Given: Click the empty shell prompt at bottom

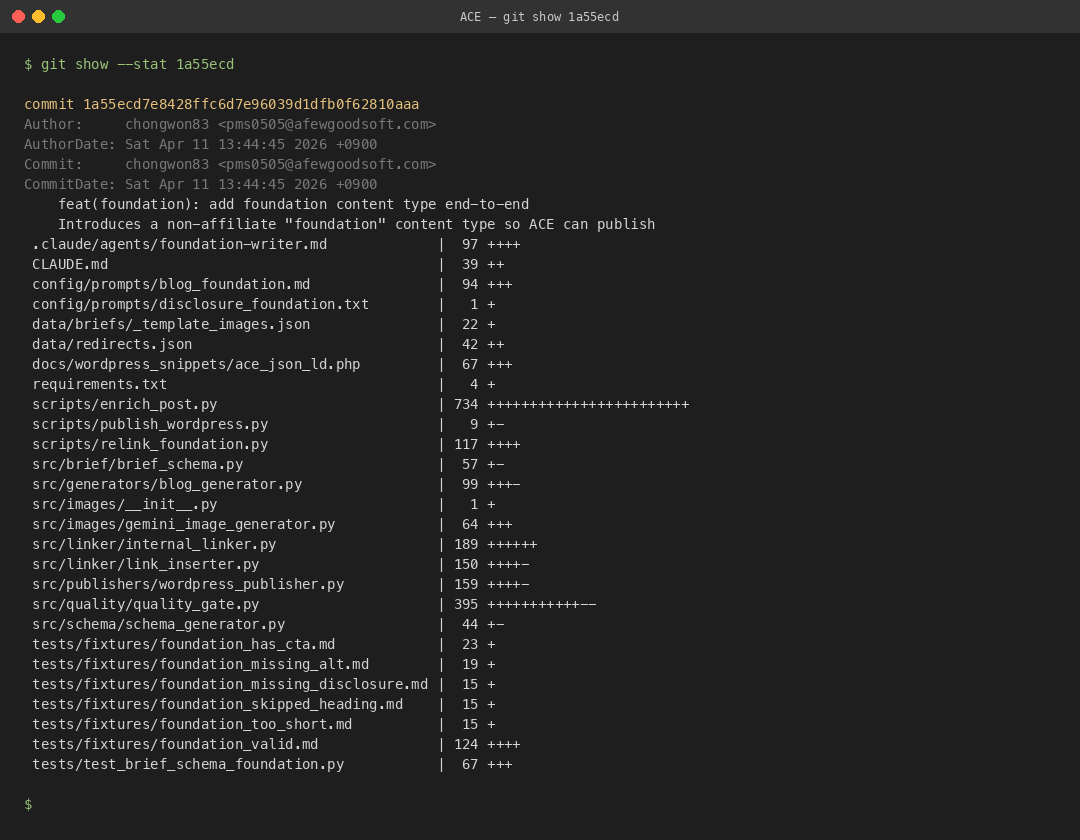Looking at the screenshot, I should click(28, 804).
